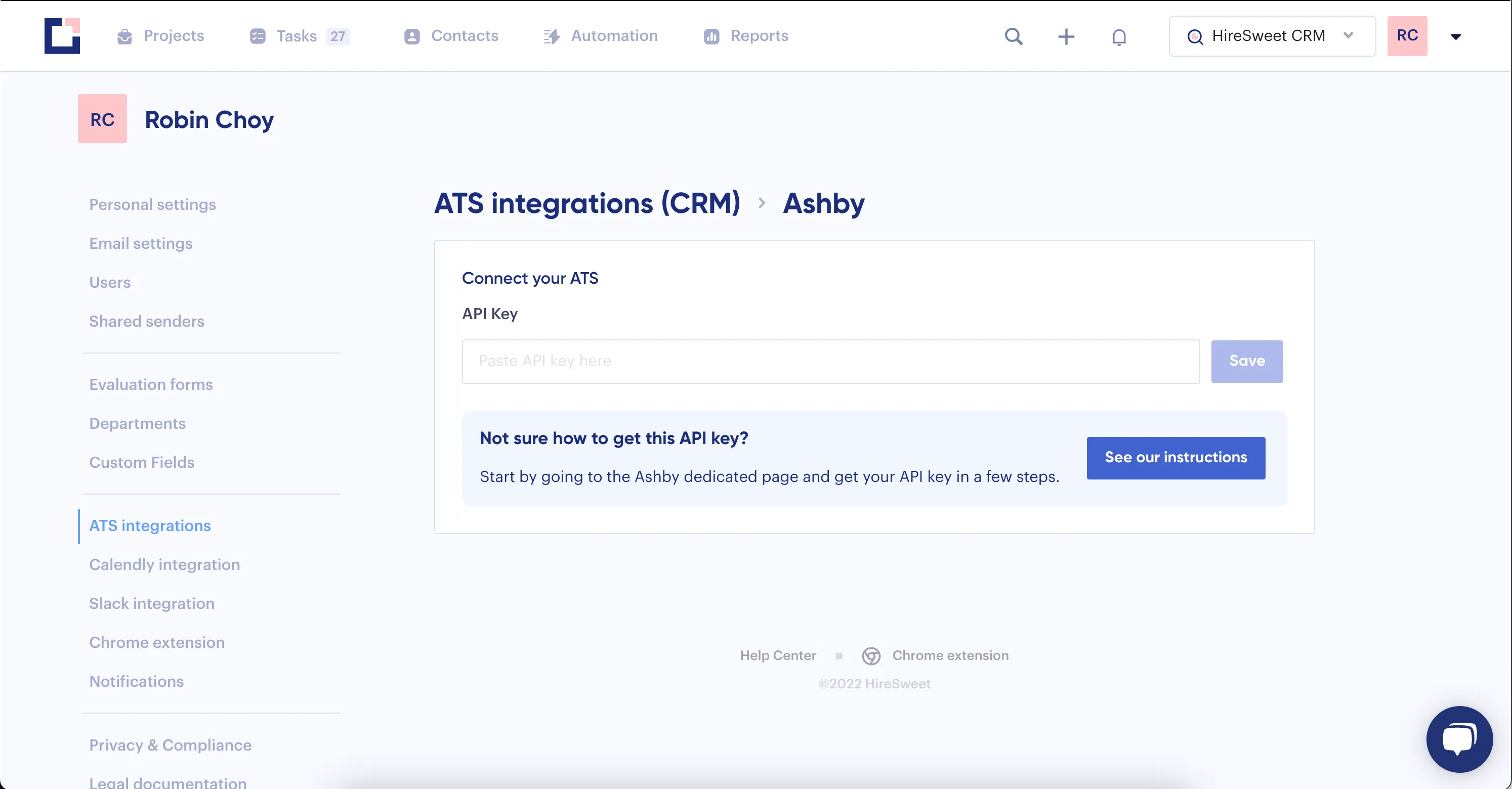1512x789 pixels.
Task: Click the Save API key button
Action: [x=1247, y=361]
